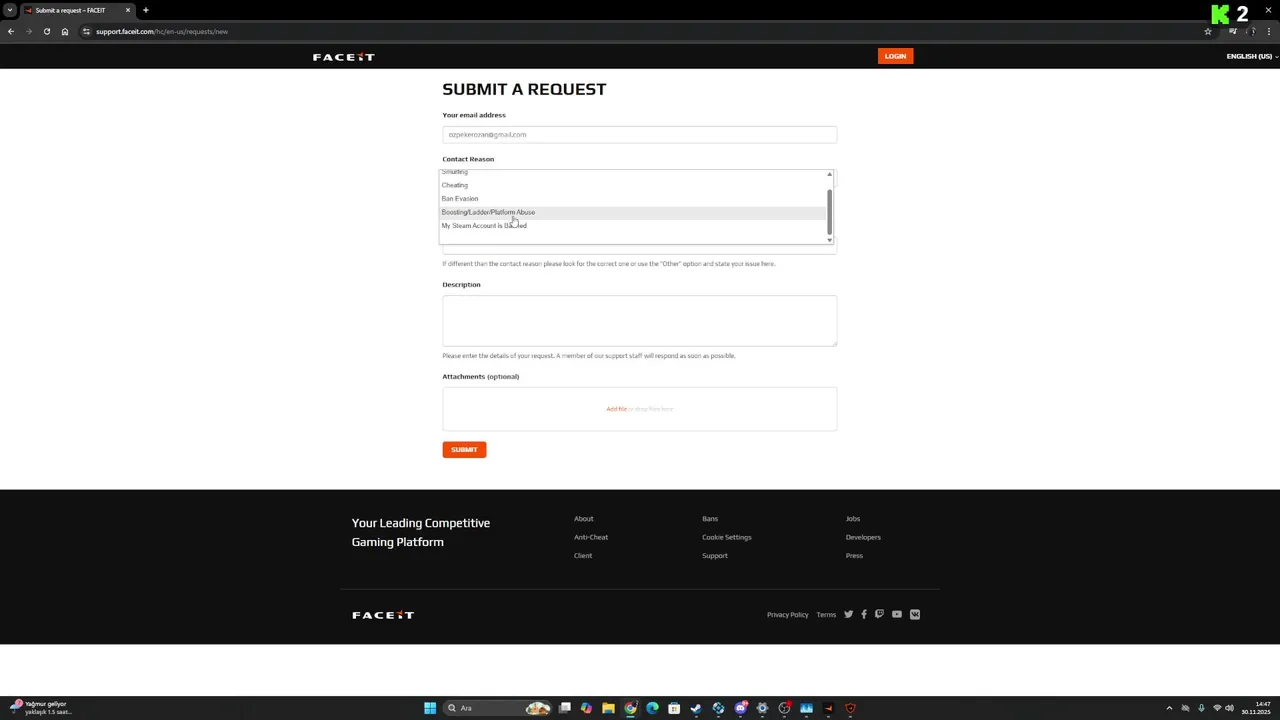Launch Copilot from the taskbar

point(586,708)
